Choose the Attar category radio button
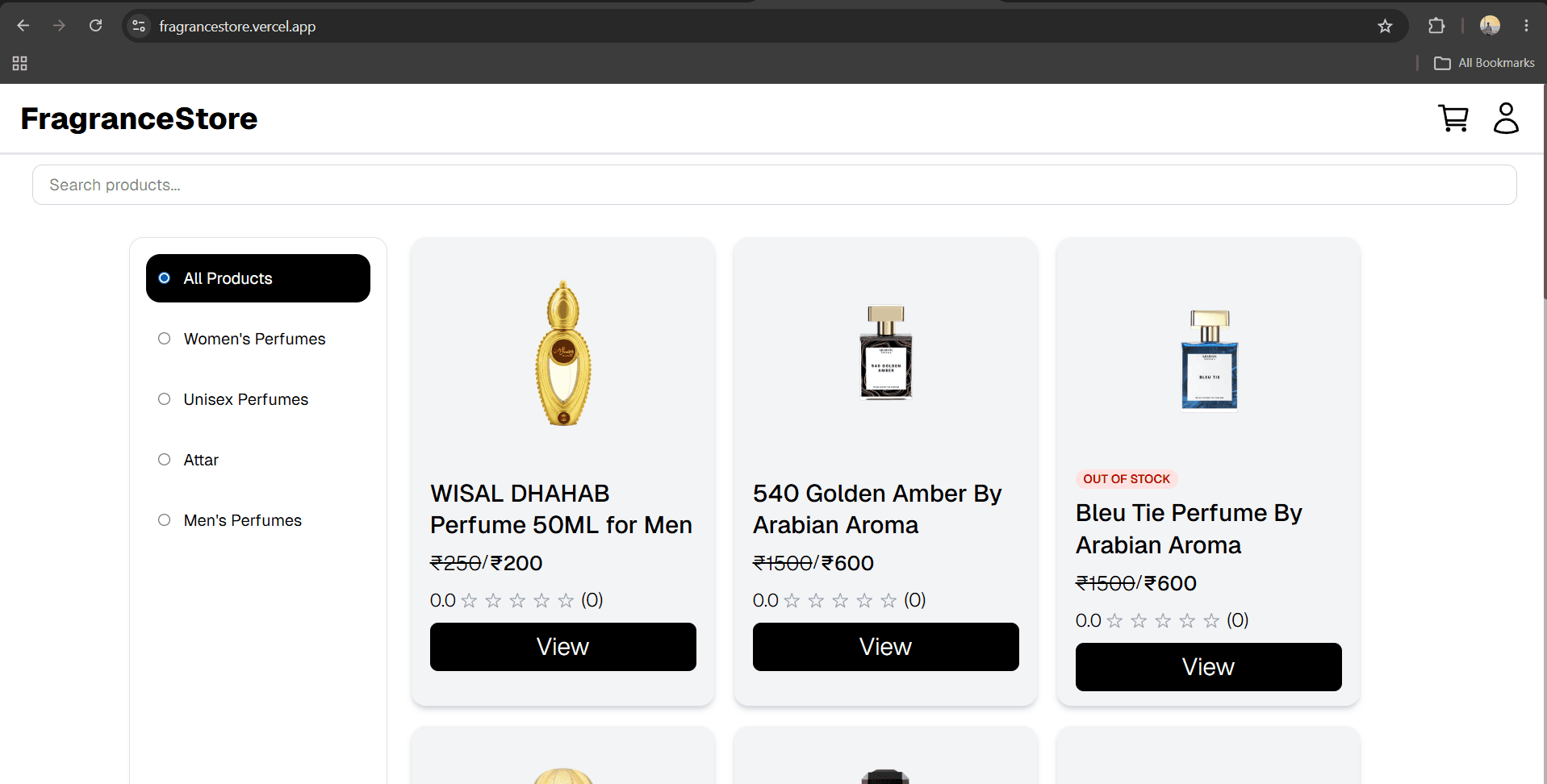The height and width of the screenshot is (784, 1547). [x=165, y=460]
